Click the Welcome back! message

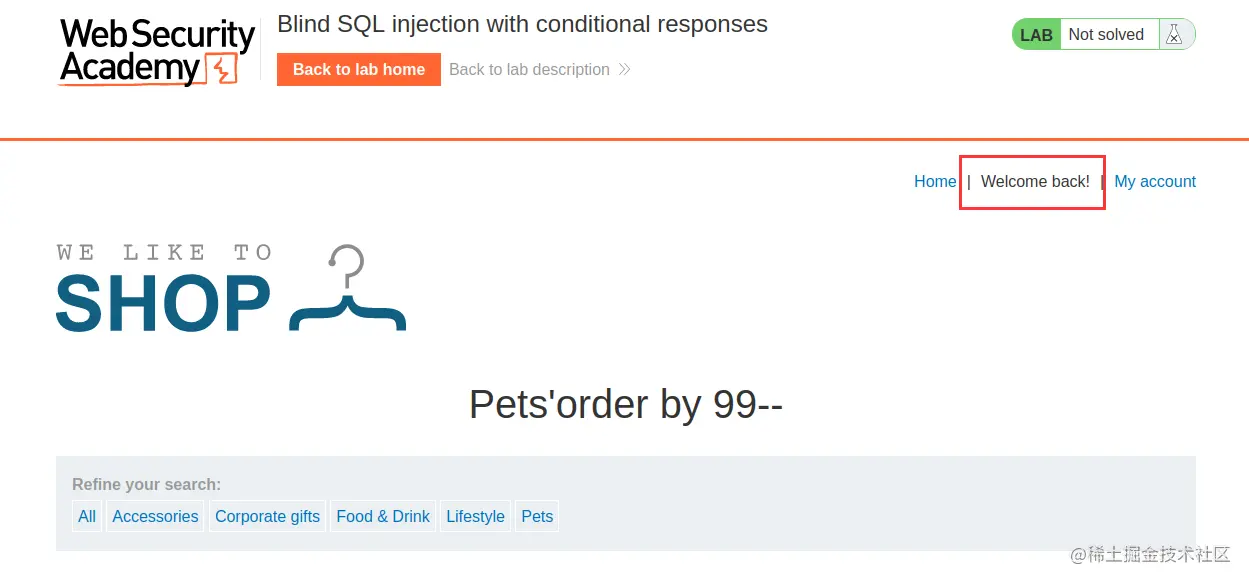(x=1035, y=181)
